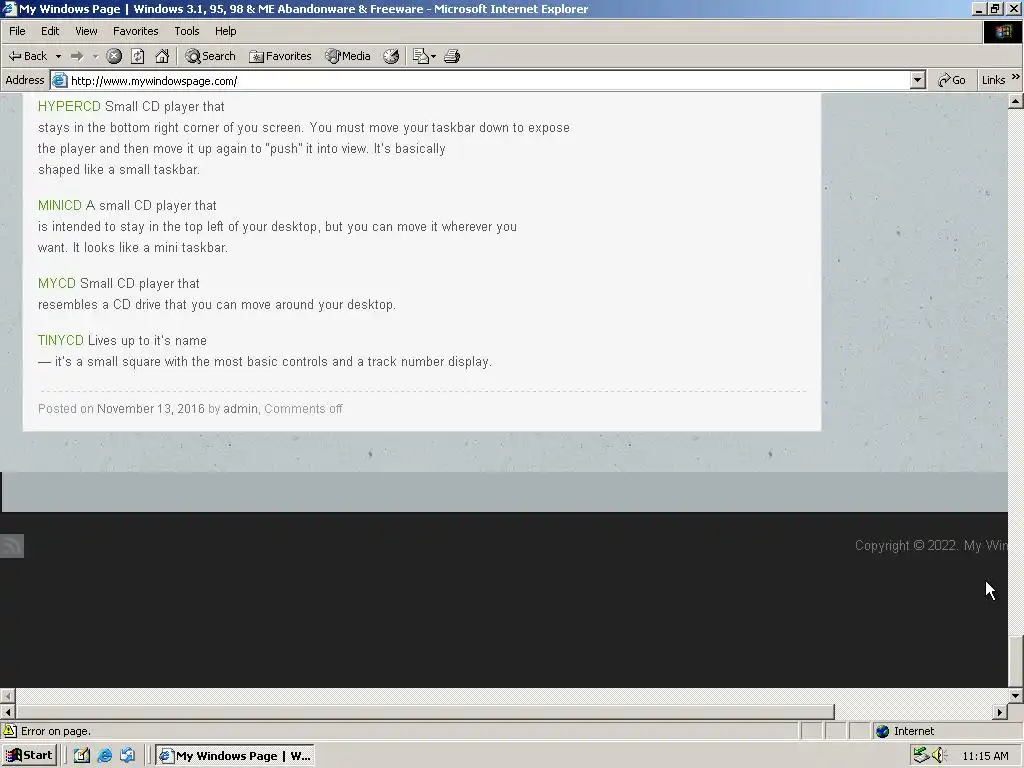1024x768 pixels.
Task: Click the network tray icon
Action: pos(921,756)
